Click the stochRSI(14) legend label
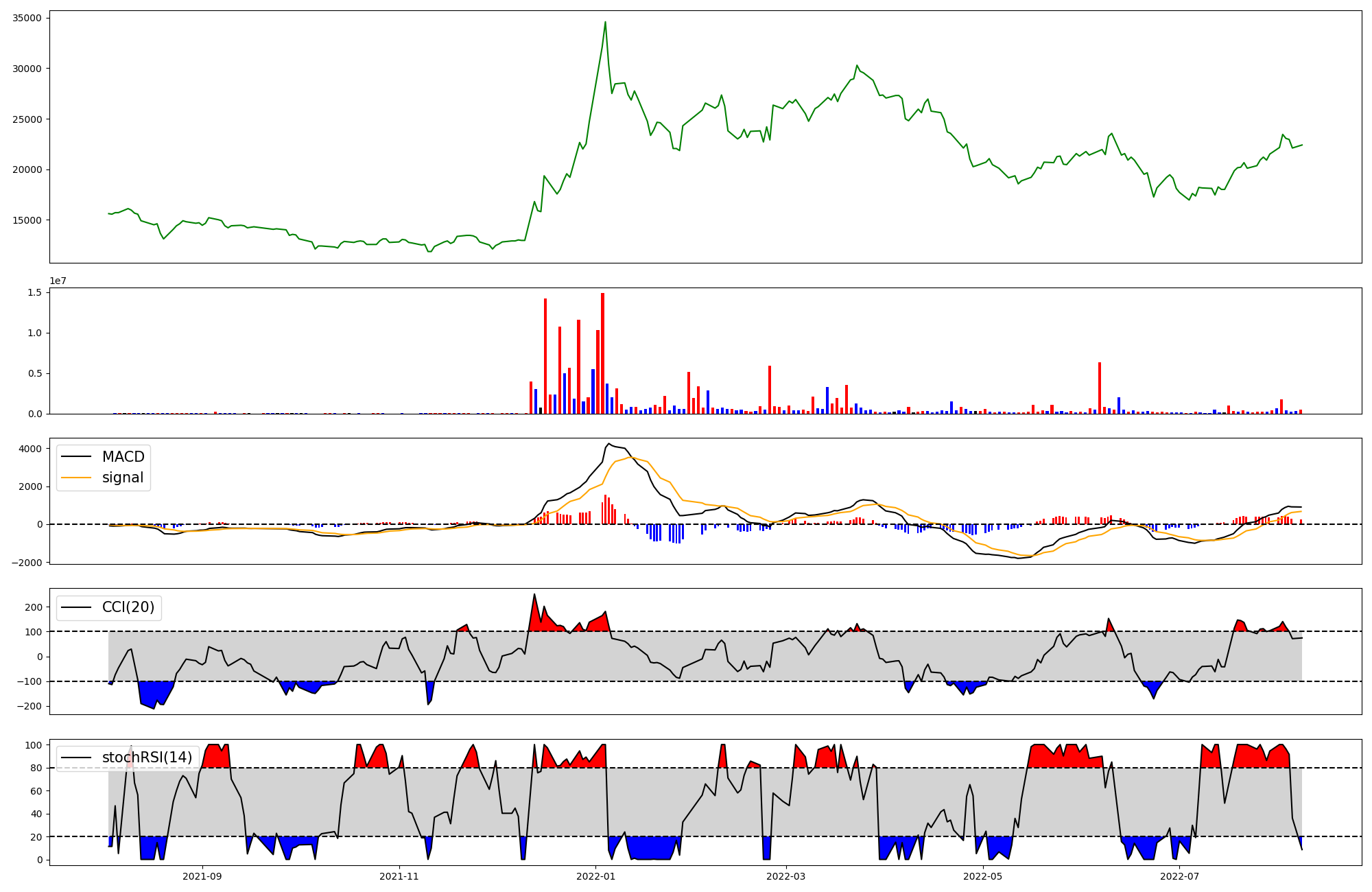 pyautogui.click(x=147, y=758)
